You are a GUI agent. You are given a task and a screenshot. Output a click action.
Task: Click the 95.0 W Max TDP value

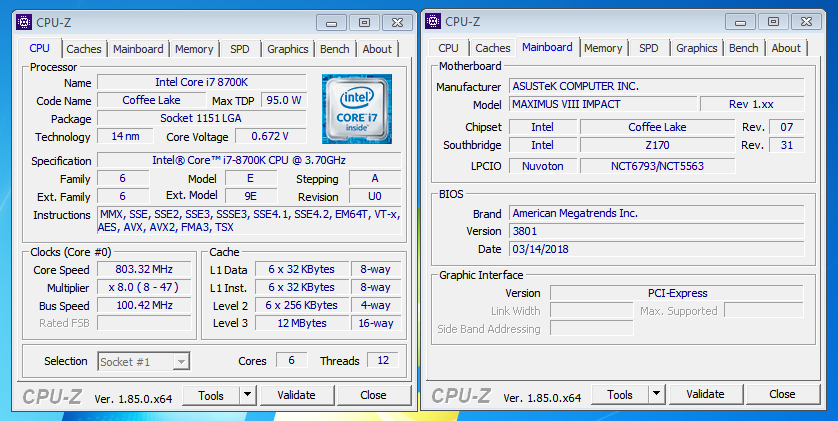(284, 100)
